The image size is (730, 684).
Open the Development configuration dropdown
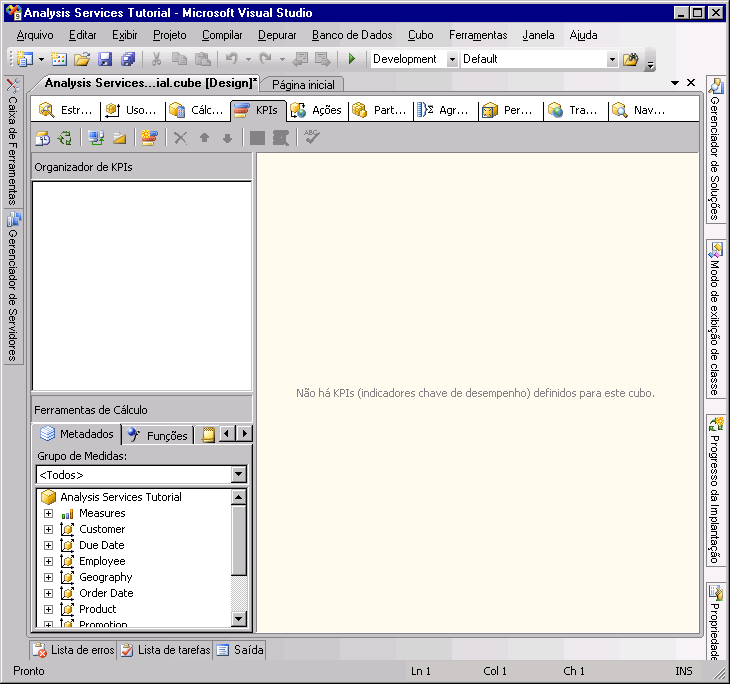452,60
